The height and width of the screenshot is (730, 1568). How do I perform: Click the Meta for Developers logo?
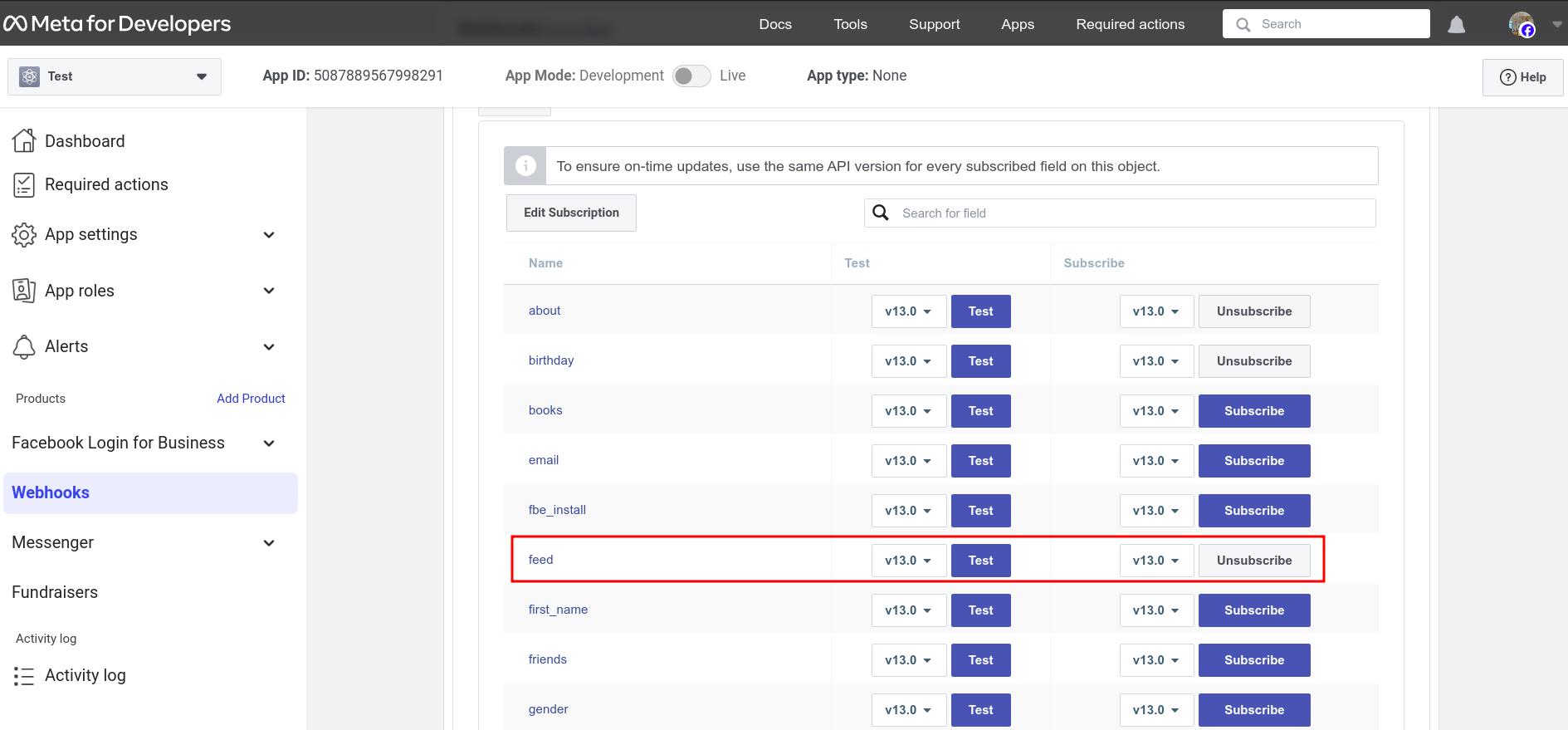(118, 24)
